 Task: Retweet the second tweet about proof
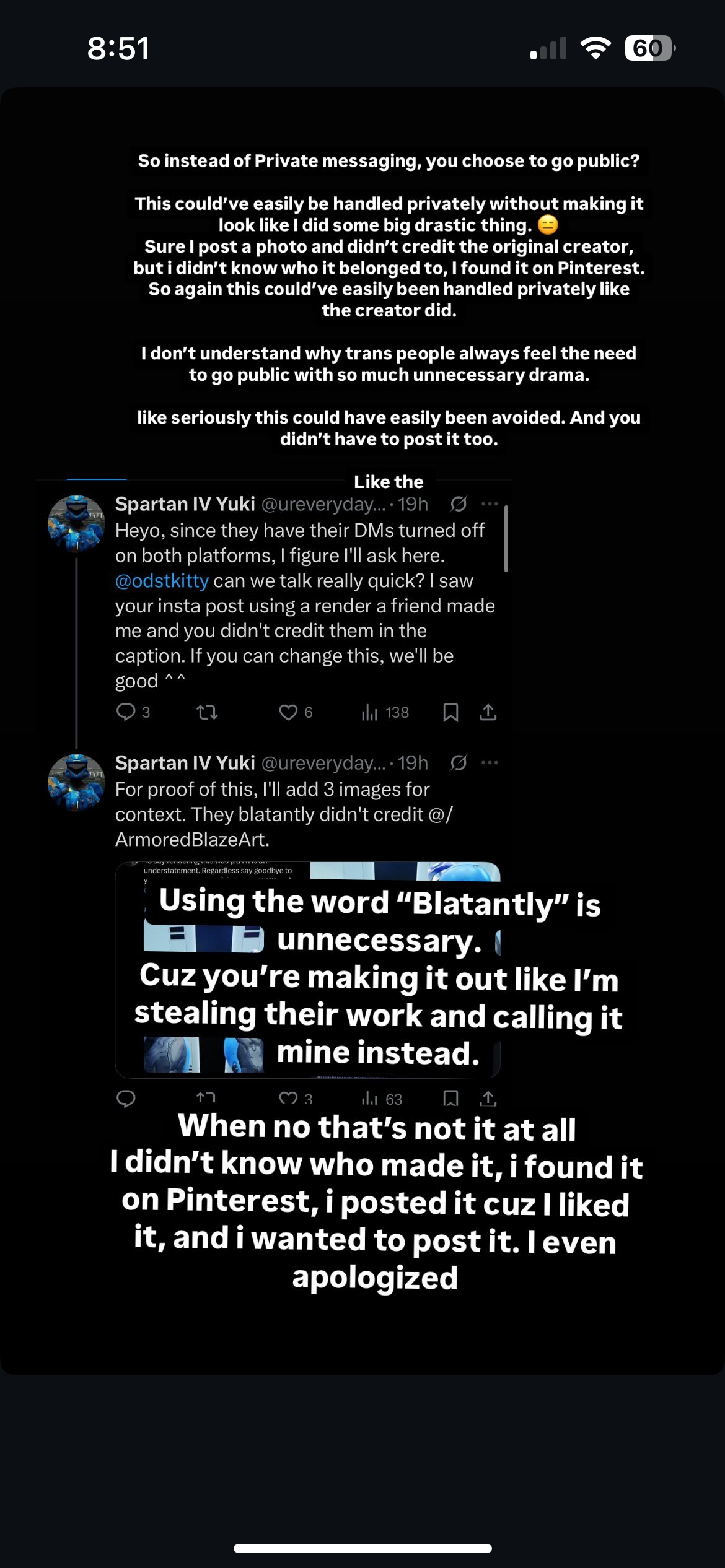[x=206, y=1098]
